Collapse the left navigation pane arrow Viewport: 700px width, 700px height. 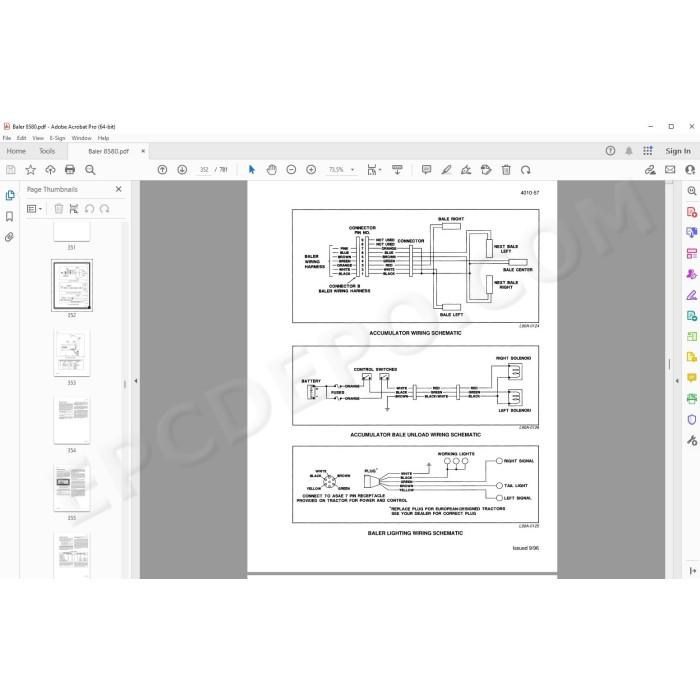coord(136,381)
